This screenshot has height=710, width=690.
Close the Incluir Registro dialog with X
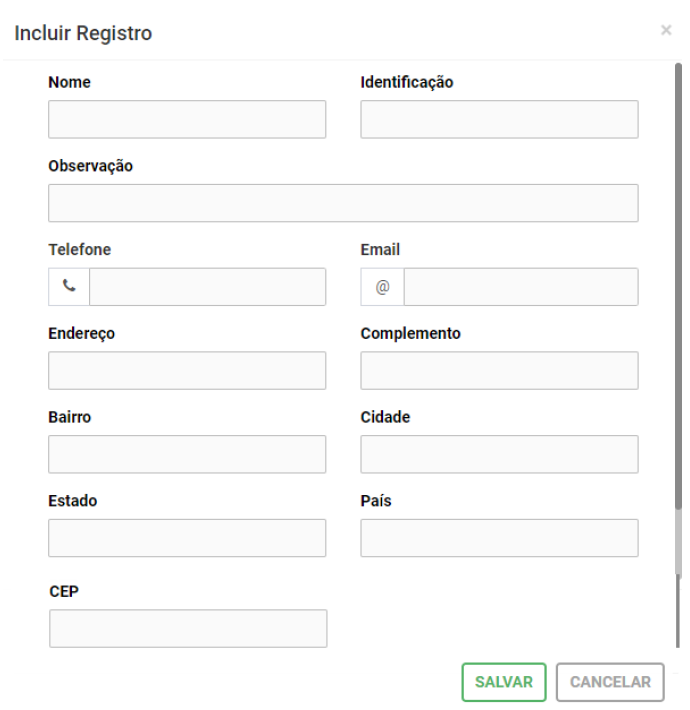[666, 31]
